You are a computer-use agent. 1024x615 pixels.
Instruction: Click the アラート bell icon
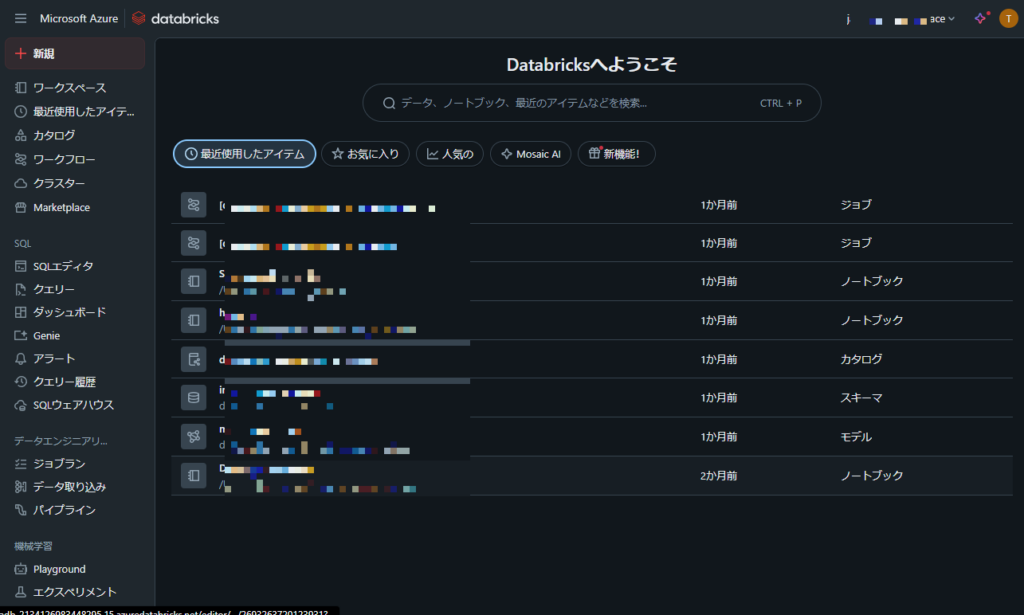[x=21, y=358]
